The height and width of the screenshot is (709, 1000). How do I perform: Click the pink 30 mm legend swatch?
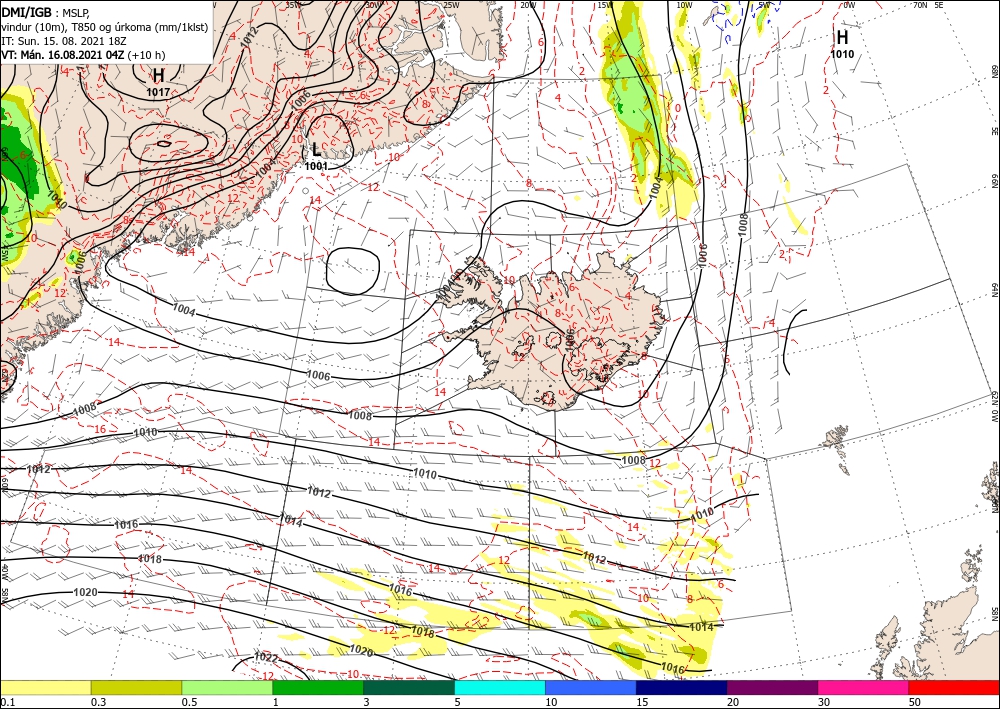(864, 687)
